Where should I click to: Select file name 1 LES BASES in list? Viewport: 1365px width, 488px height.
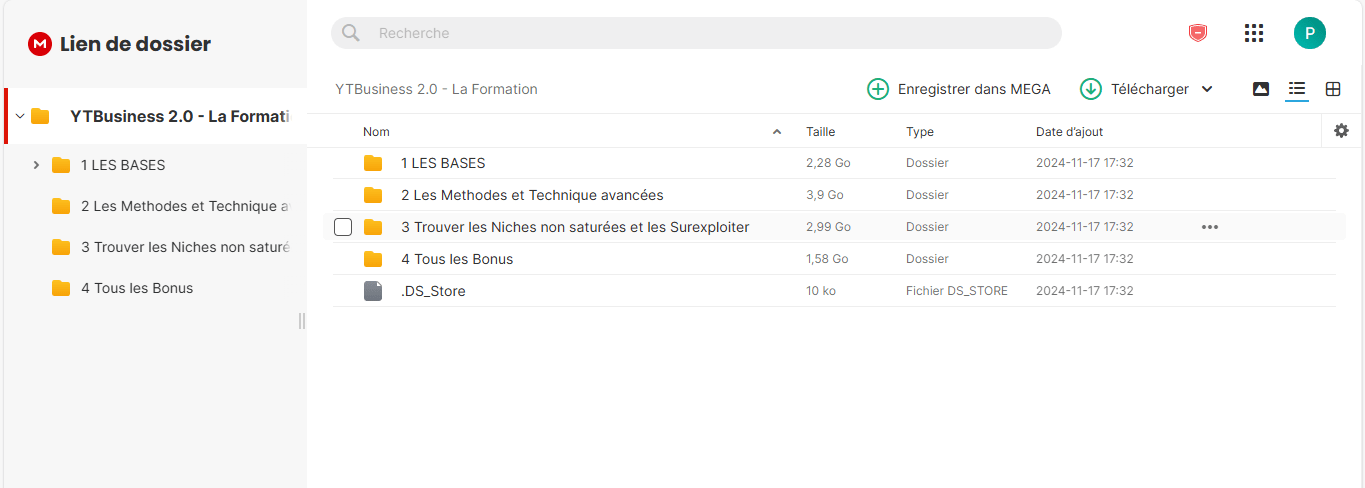point(443,163)
